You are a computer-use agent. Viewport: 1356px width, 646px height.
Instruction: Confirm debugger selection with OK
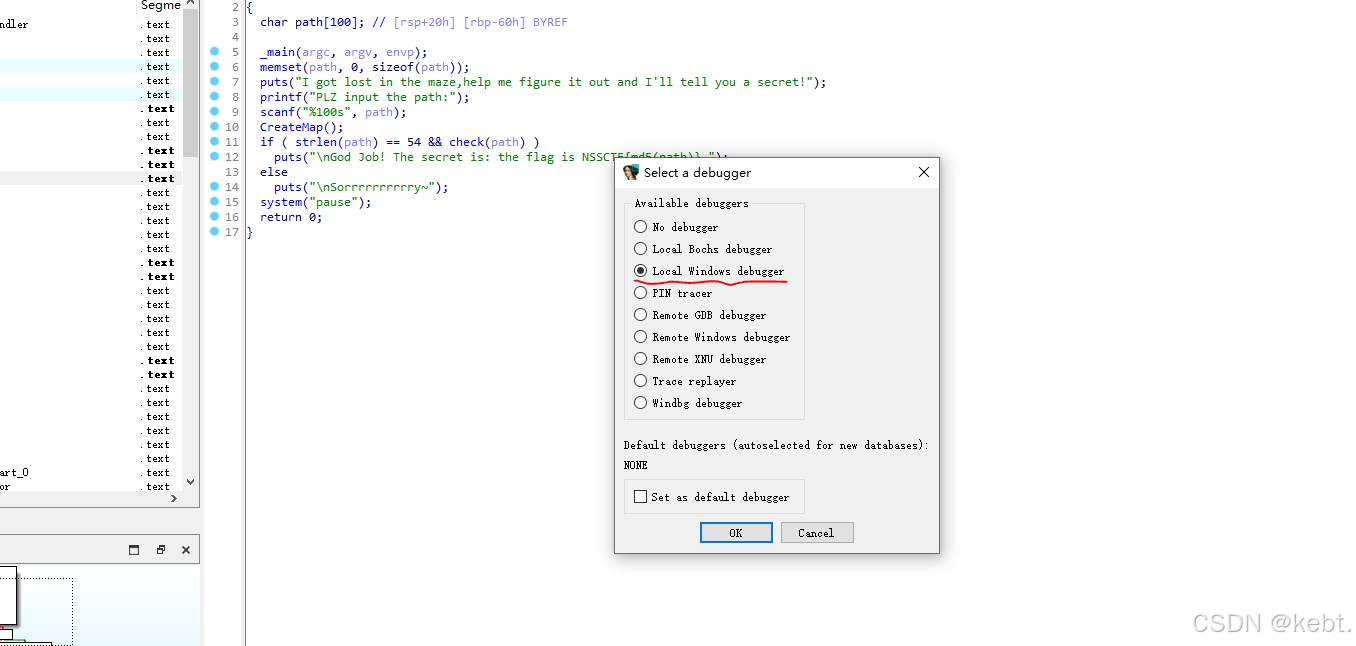tap(736, 532)
